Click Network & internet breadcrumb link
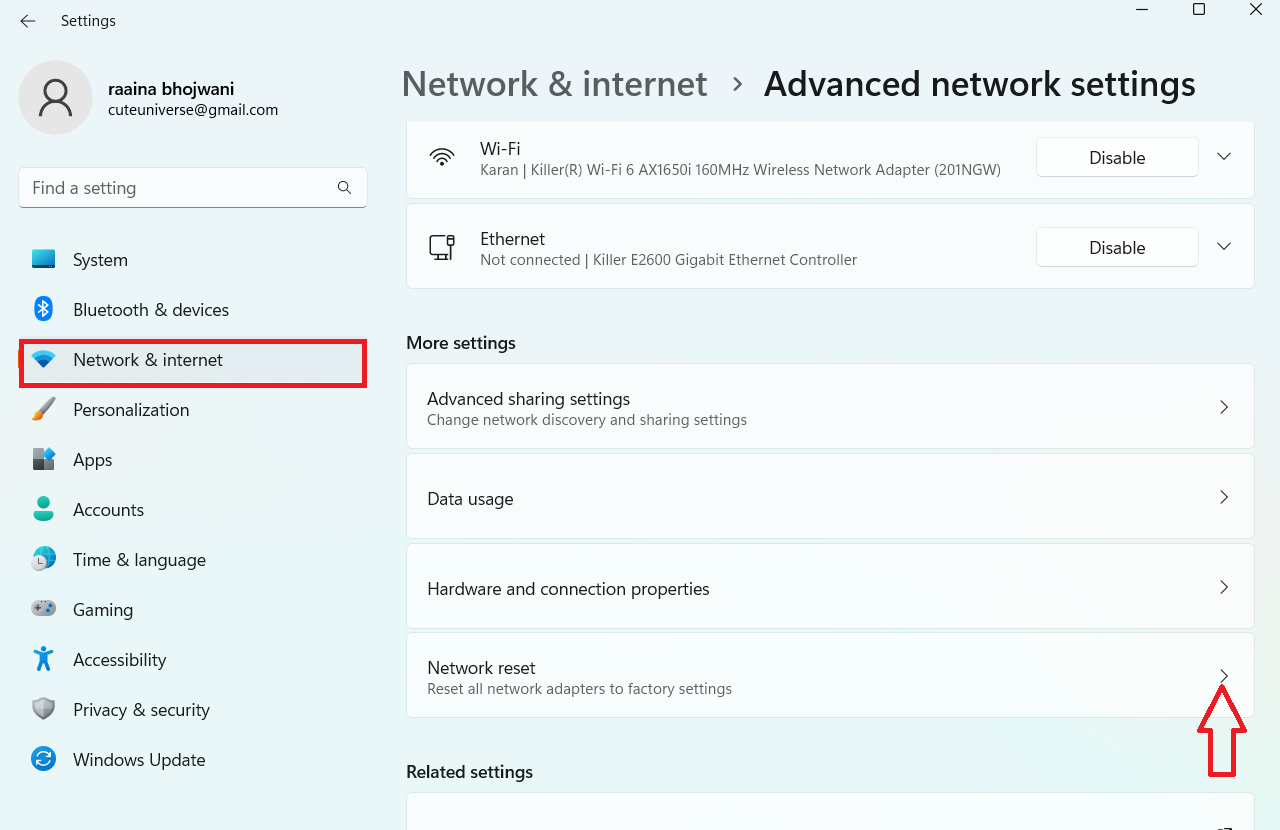This screenshot has width=1280, height=830. click(x=554, y=84)
